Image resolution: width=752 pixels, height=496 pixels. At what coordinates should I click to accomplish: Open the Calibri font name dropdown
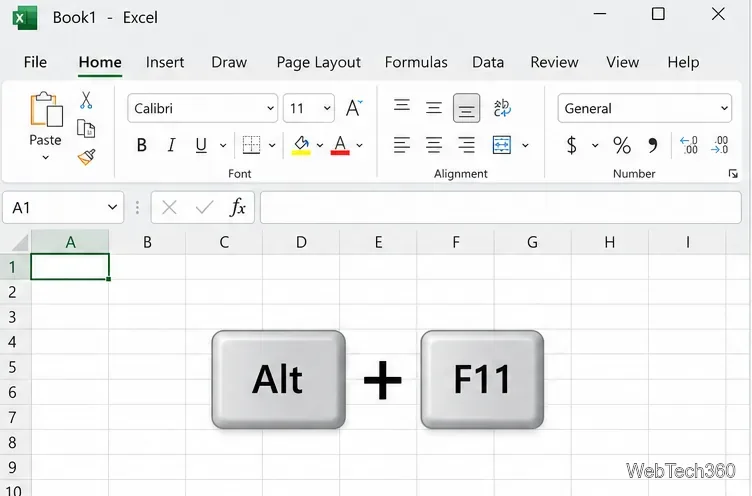point(270,108)
